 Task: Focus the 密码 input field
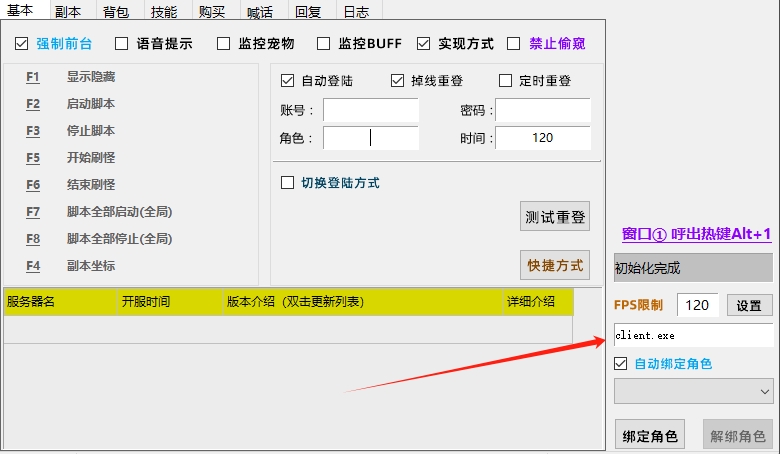542,110
